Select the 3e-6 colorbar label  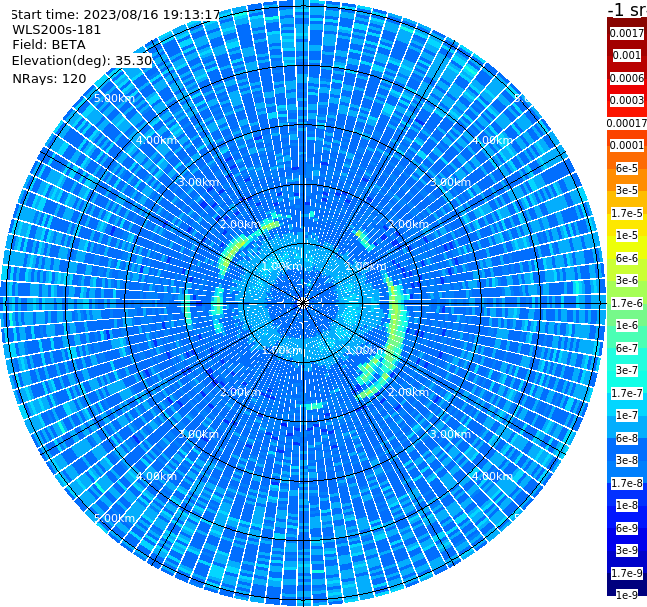click(627, 280)
